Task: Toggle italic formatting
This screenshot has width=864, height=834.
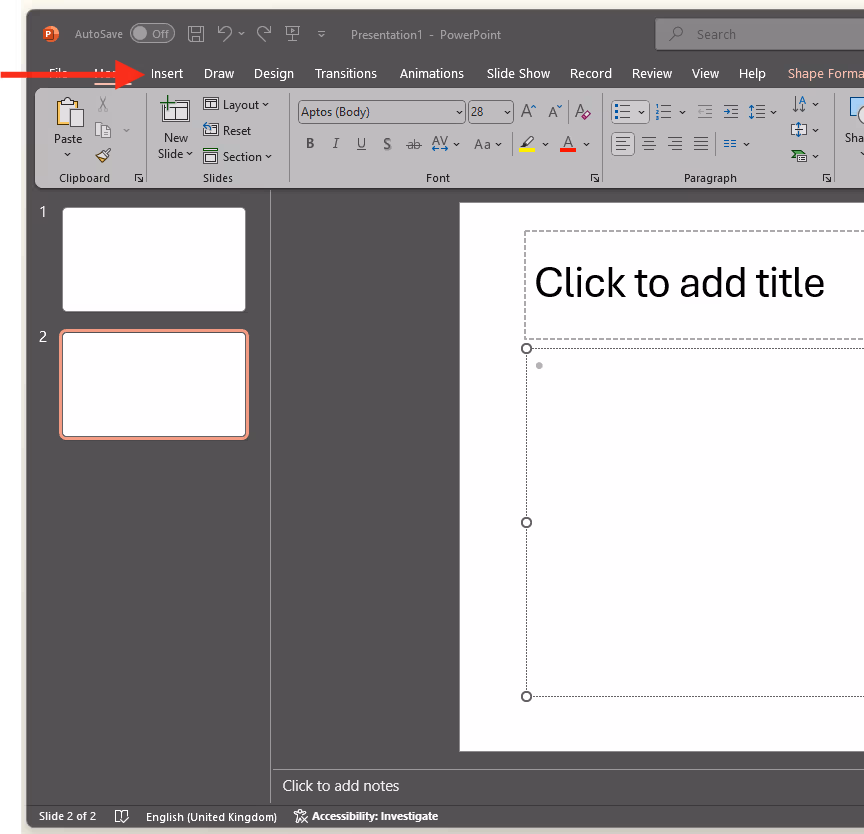Action: tap(335, 144)
